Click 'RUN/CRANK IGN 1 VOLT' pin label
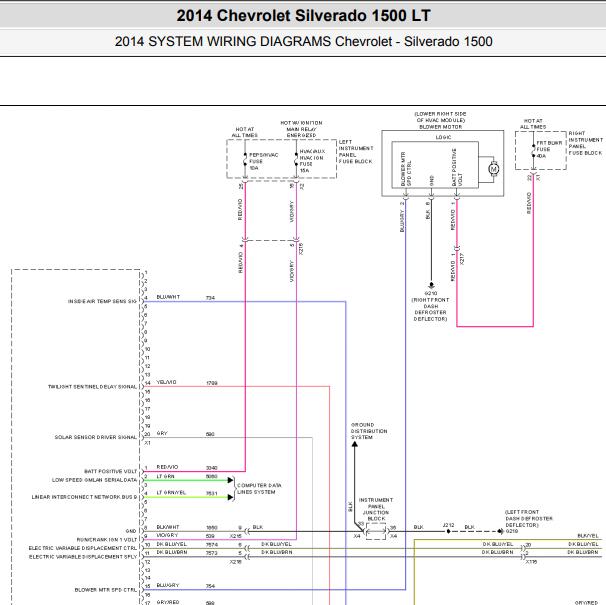Image resolution: width=606 pixels, height=605 pixels. click(x=107, y=539)
